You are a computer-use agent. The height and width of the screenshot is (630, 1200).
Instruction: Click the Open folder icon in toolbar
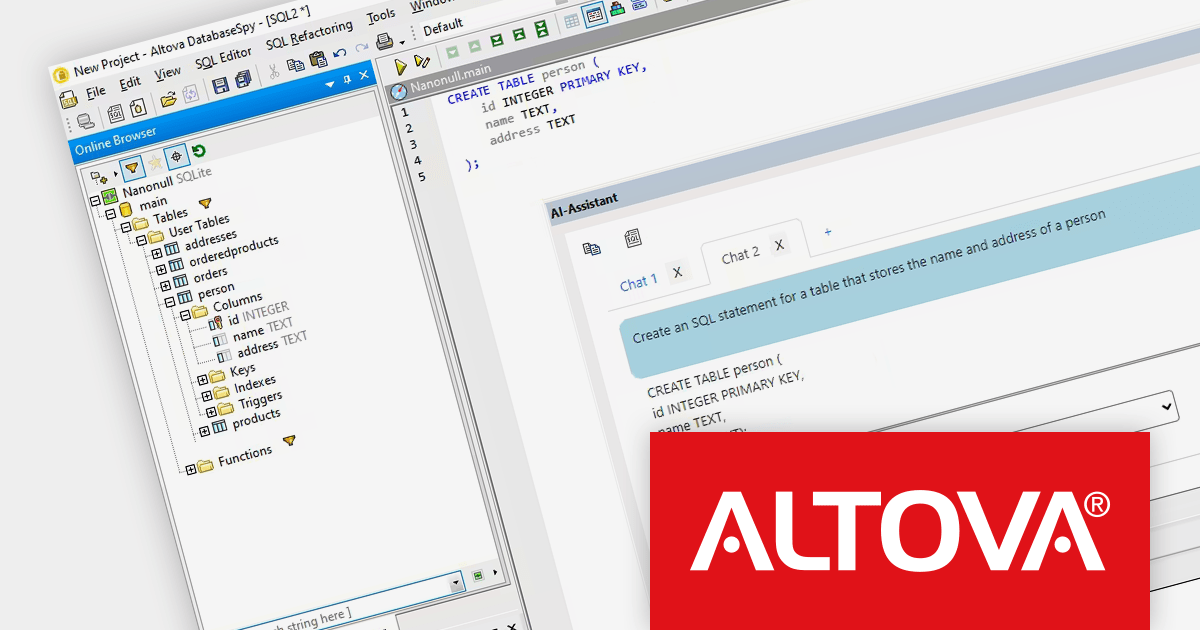pyautogui.click(x=169, y=99)
